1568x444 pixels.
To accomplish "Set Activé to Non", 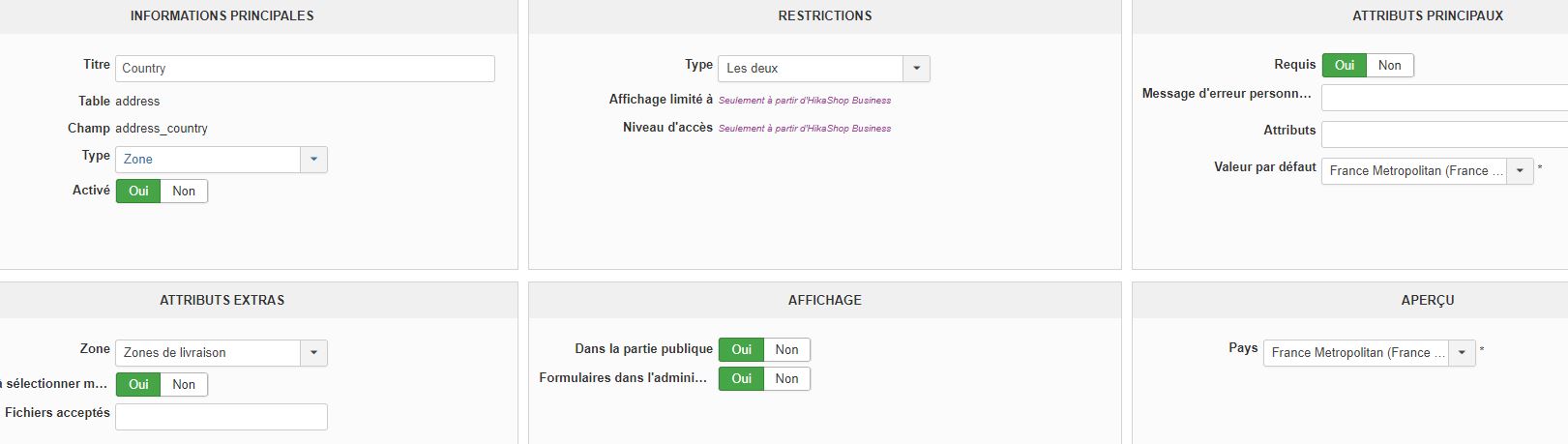I will (184, 192).
